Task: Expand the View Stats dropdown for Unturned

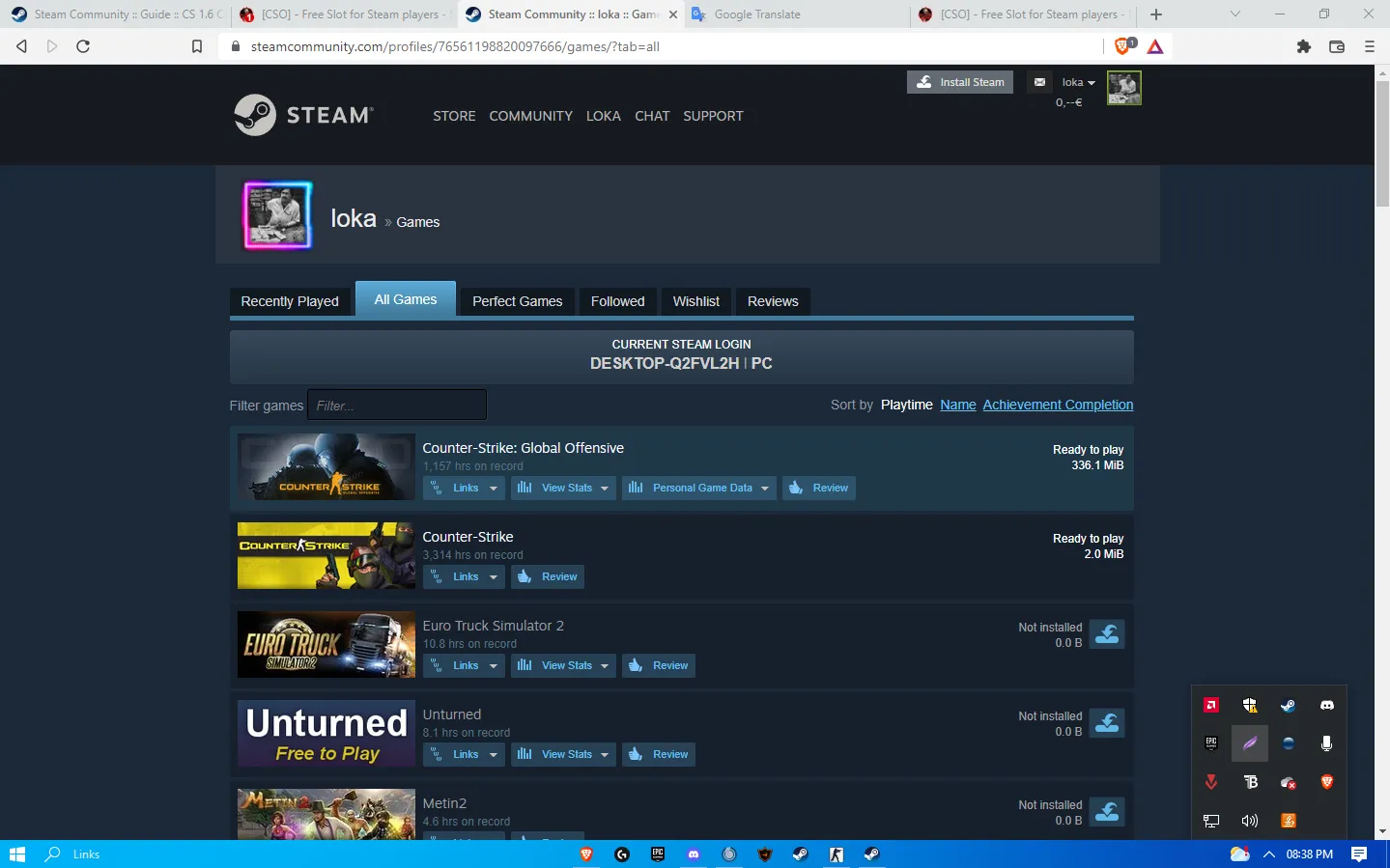Action: pyautogui.click(x=563, y=754)
